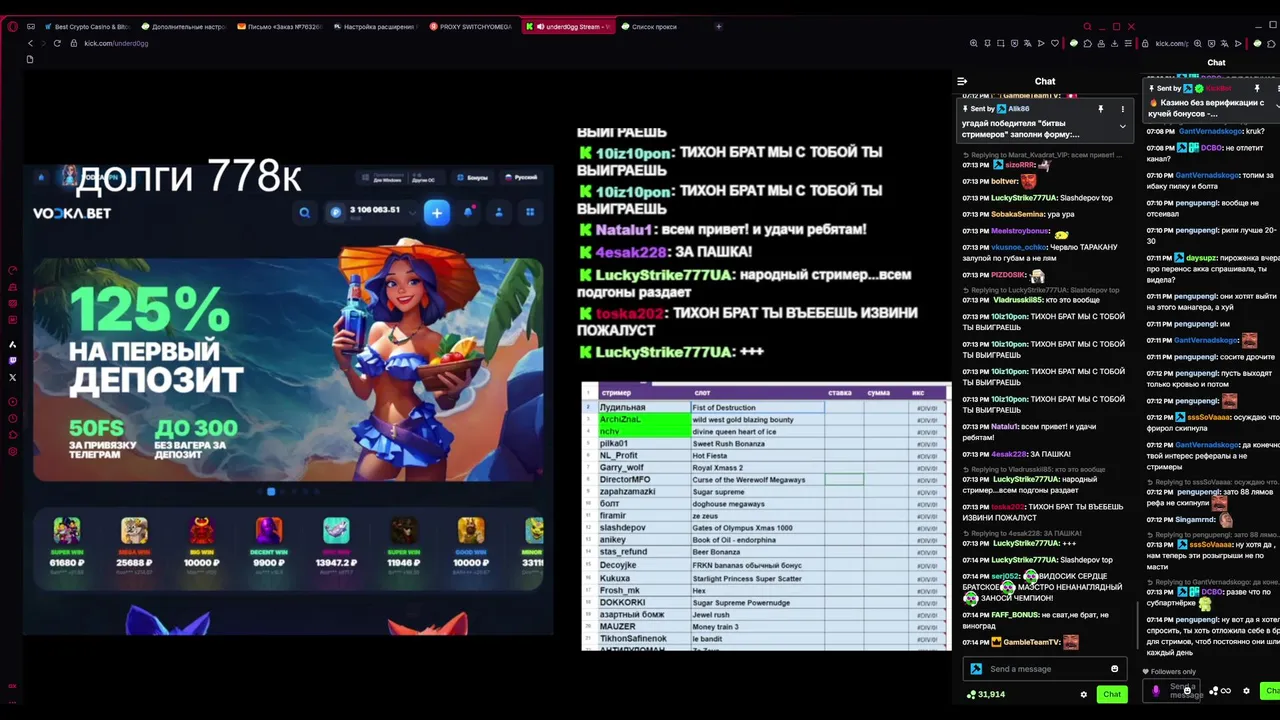Bookmark page with the heart icon

point(1054,43)
